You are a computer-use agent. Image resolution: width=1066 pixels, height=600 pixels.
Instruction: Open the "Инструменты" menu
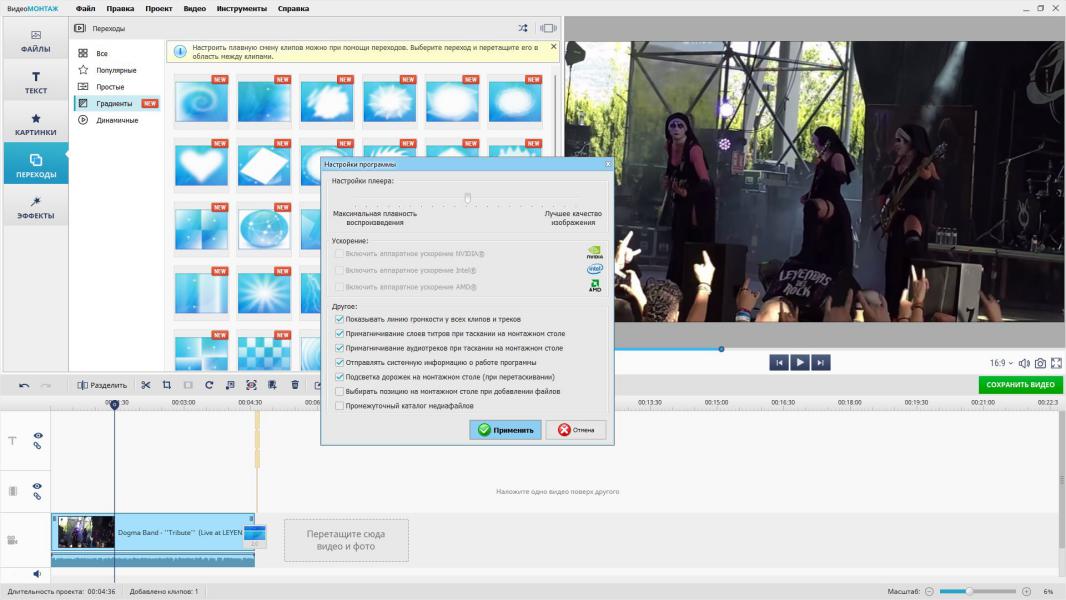click(x=241, y=8)
